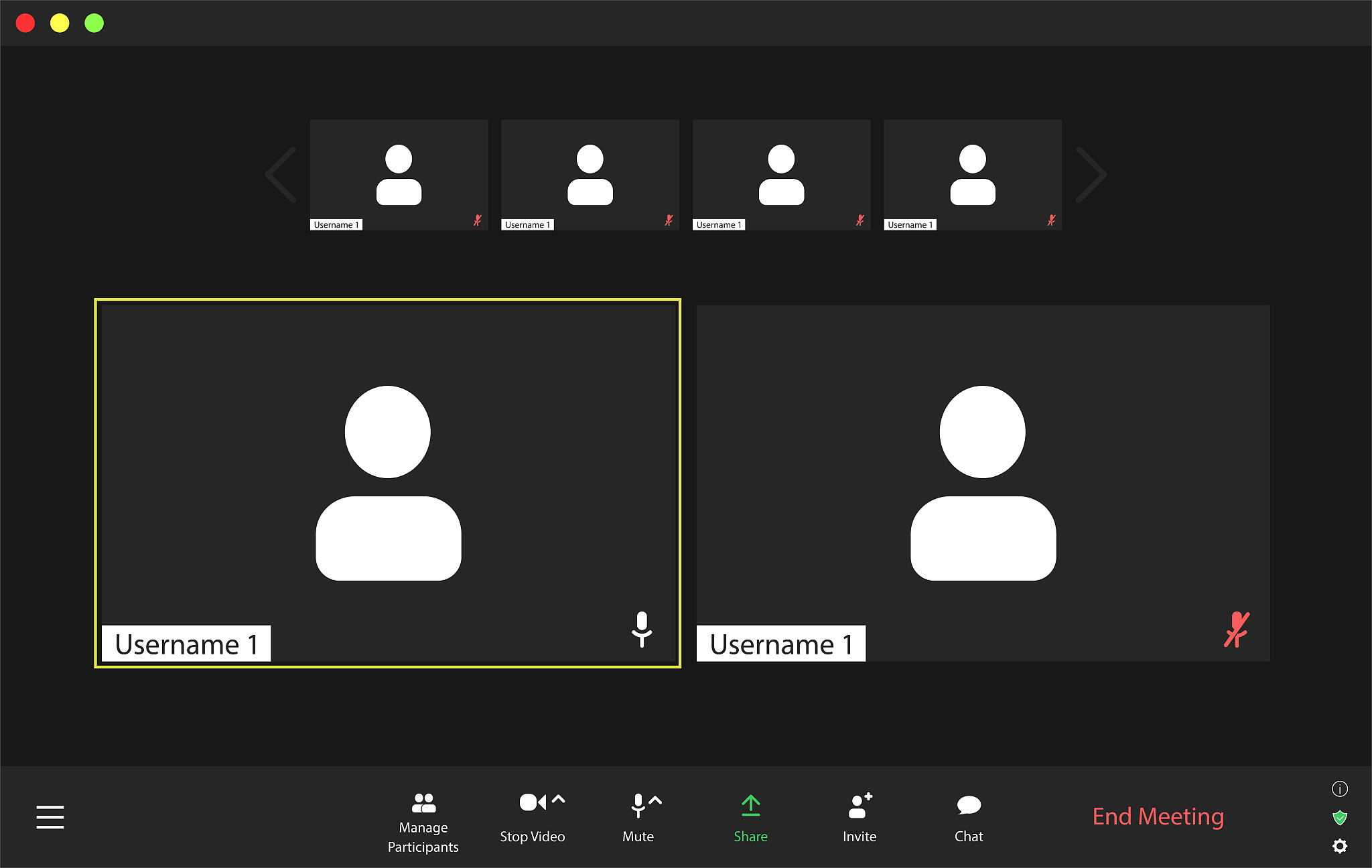Image resolution: width=1372 pixels, height=868 pixels.
Task: Unmute the large right participant's red microphone
Action: pyautogui.click(x=1237, y=630)
